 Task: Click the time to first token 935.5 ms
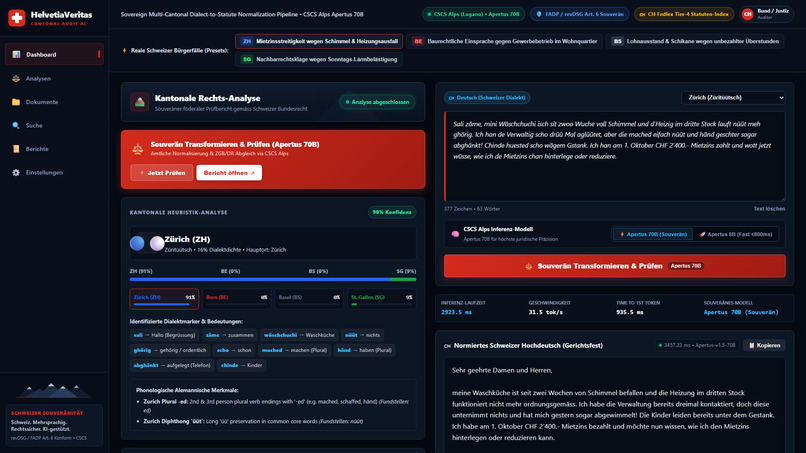[x=630, y=312]
